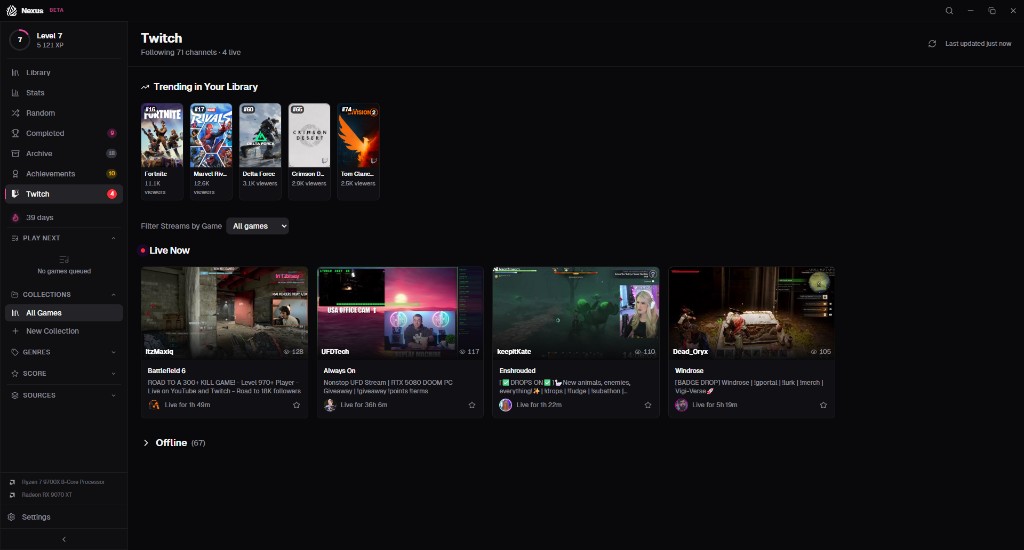Click the Achievements count badge
The height and width of the screenshot is (550, 1024).
pos(112,174)
